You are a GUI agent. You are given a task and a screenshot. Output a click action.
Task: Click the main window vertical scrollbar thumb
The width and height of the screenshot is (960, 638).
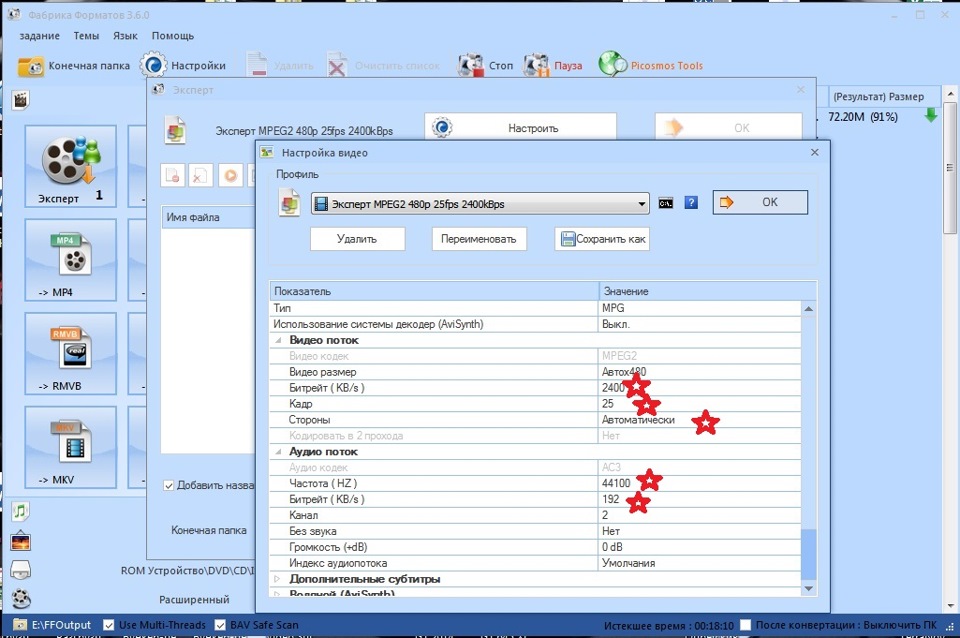tap(950, 167)
